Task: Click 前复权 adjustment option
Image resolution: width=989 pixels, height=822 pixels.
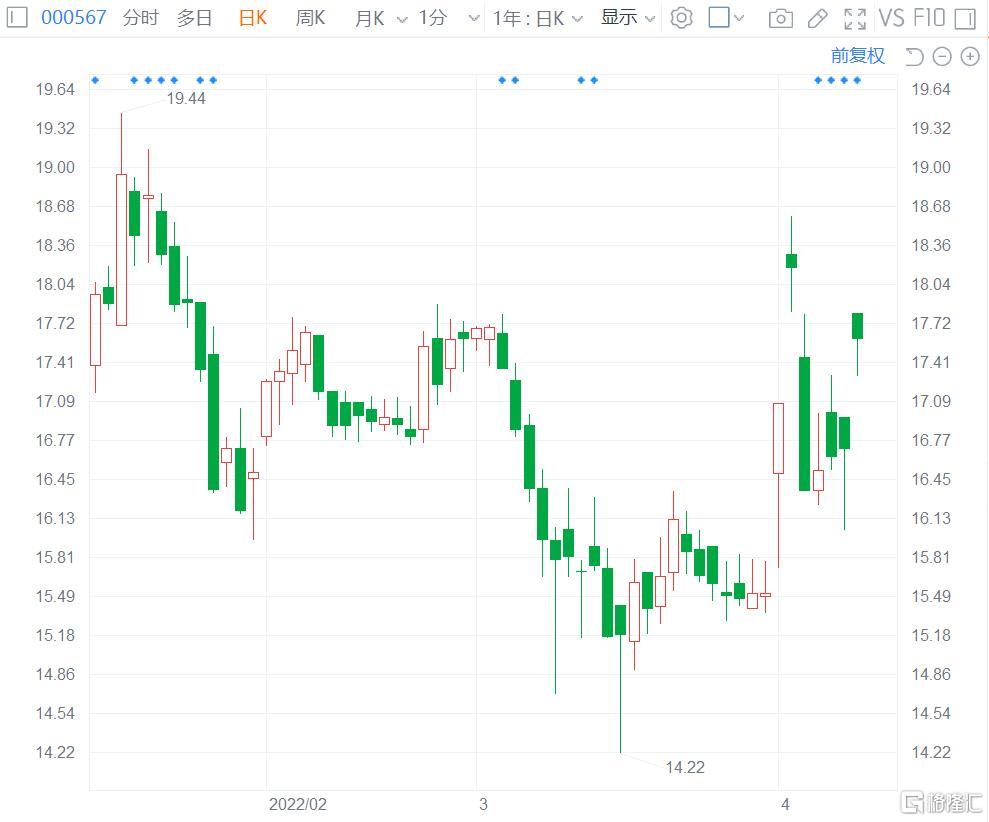Action: (x=858, y=56)
